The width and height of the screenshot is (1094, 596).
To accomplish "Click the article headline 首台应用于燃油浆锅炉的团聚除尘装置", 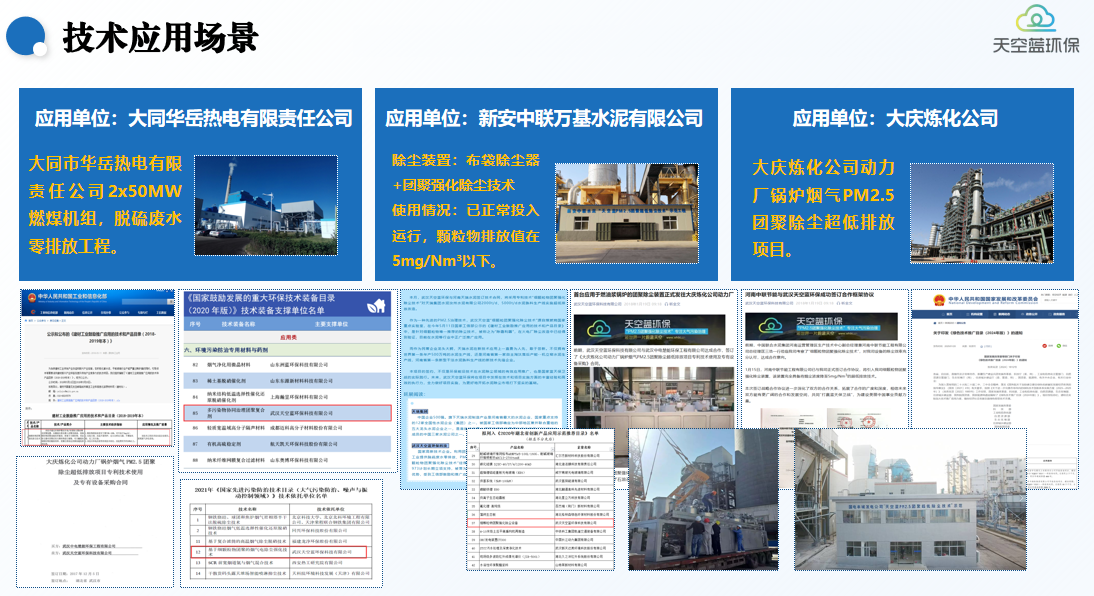I will tap(653, 295).
